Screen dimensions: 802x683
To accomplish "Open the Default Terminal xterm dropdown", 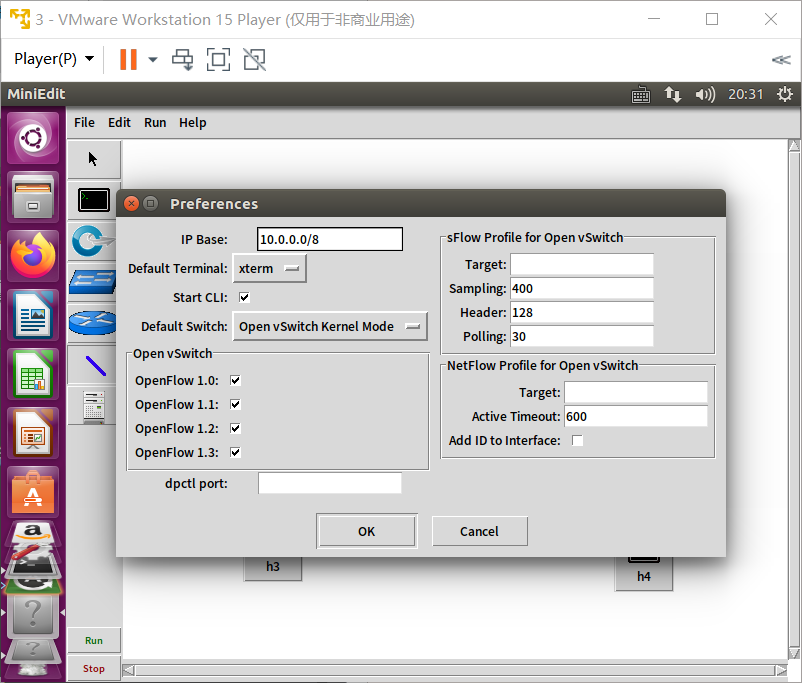I will coord(270,268).
